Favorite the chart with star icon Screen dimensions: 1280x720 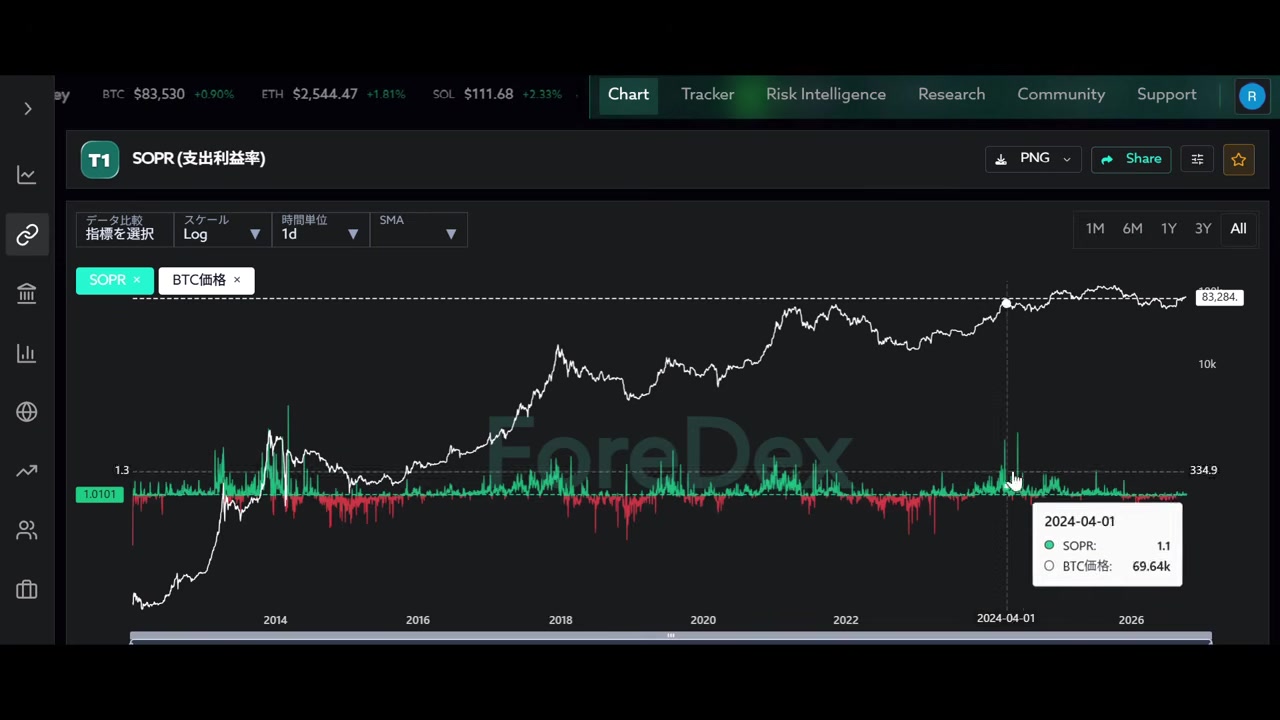coord(1239,159)
